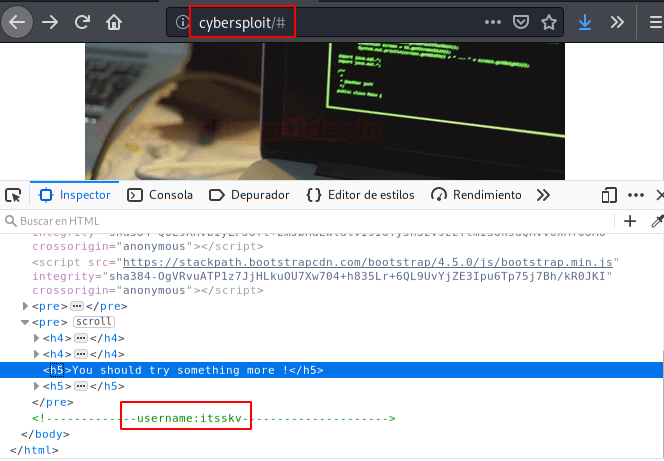Viewport: 664px width, 461px height.
Task: Go to the browser home page
Action: pos(114,22)
